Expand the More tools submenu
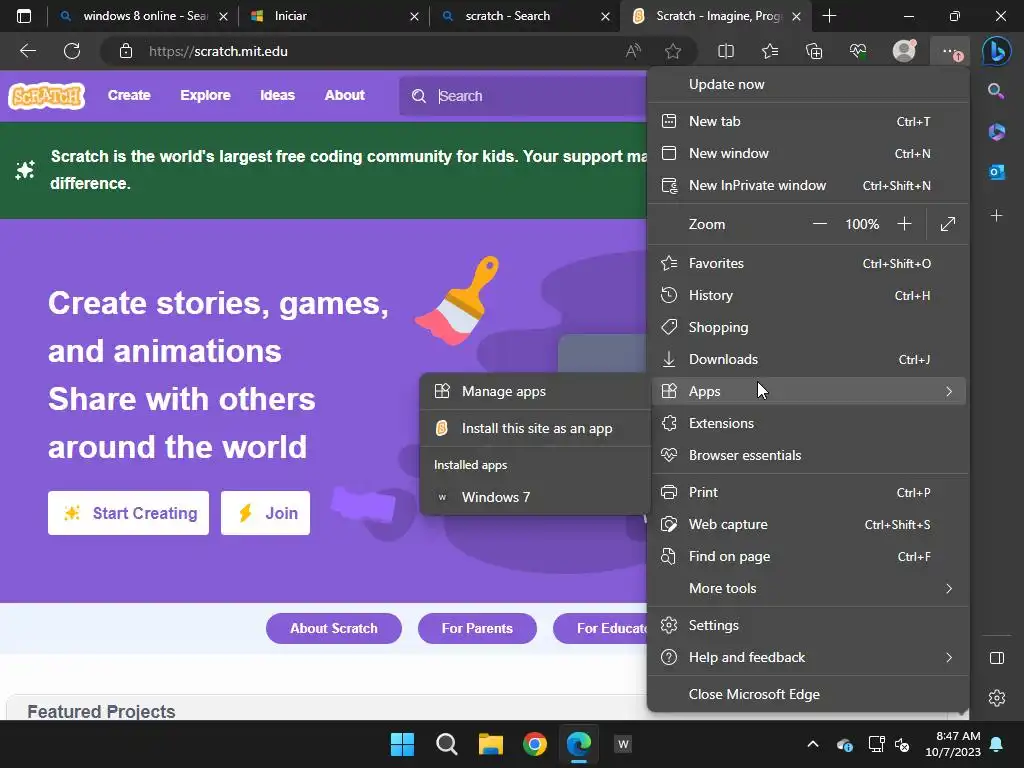 pos(808,588)
